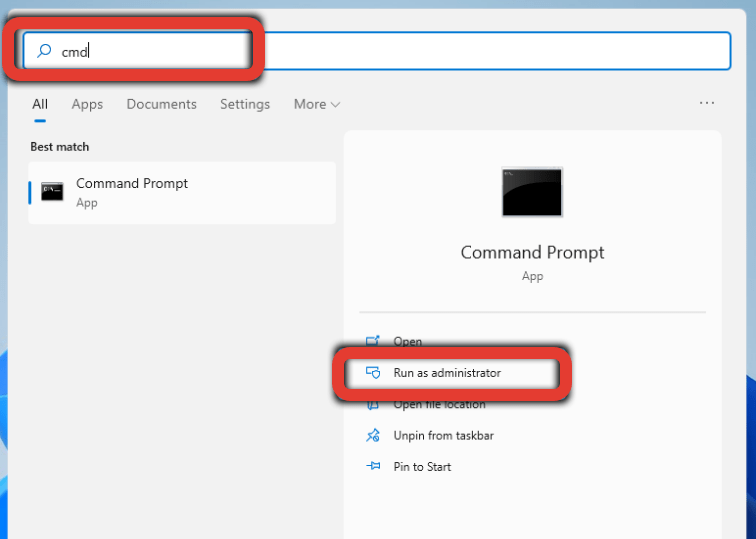Switch to the Apps tab
756x539 pixels.
(87, 104)
